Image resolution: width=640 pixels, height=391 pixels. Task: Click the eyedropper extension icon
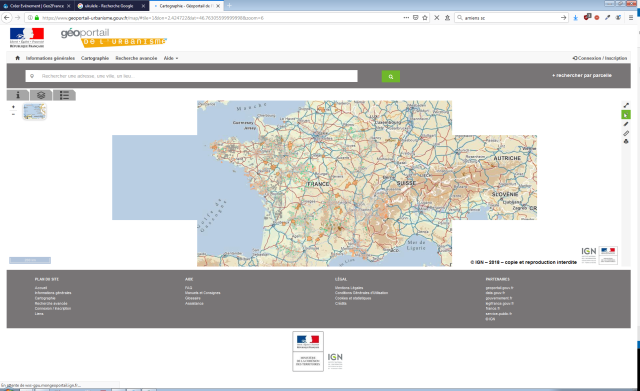[x=607, y=18]
